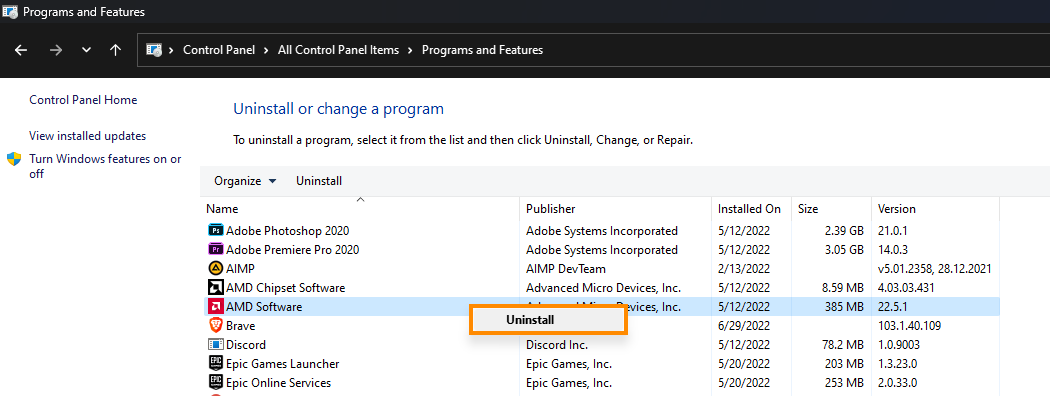1050x396 pixels.
Task: Open View installed updates link
Action: (x=87, y=136)
